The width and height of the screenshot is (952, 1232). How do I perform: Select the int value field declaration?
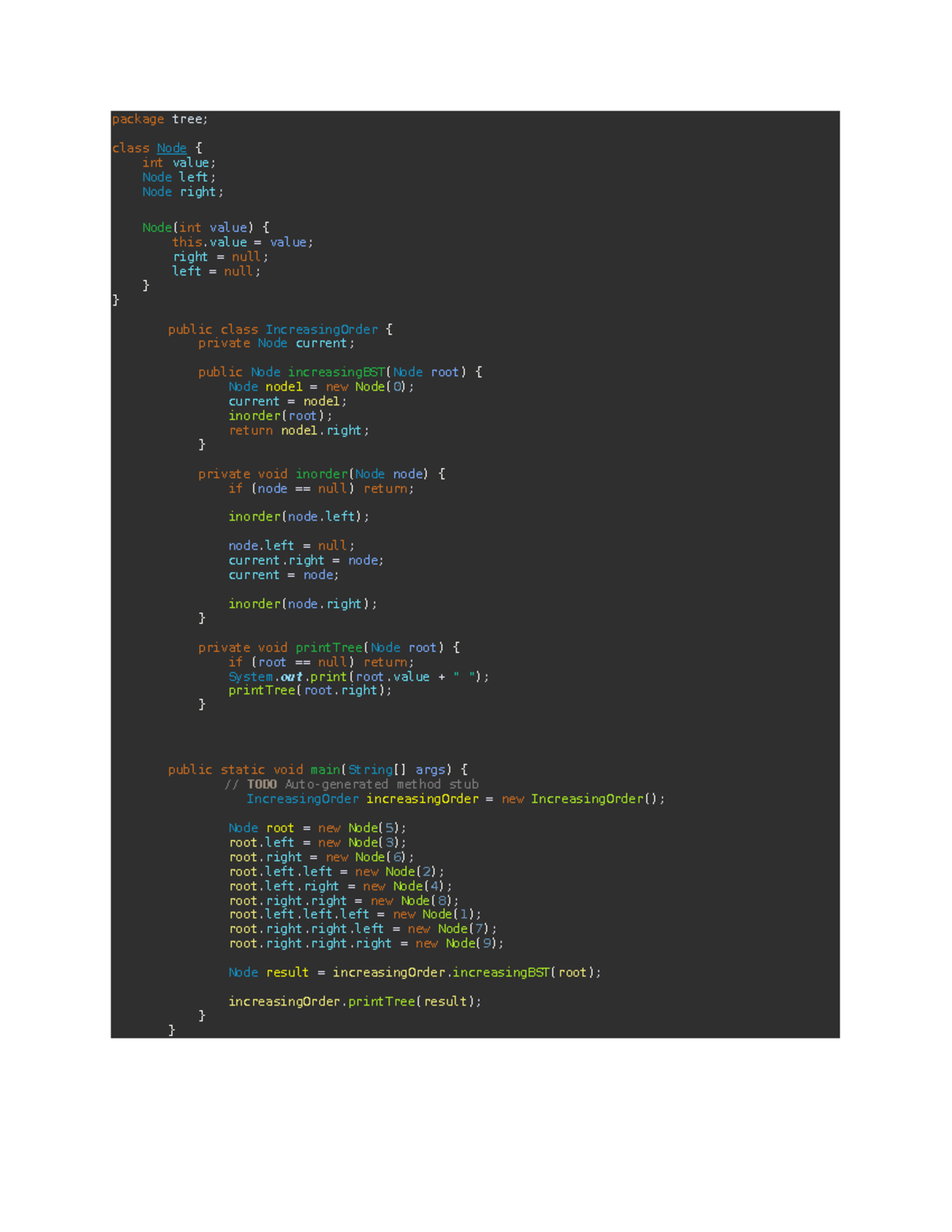coord(178,162)
